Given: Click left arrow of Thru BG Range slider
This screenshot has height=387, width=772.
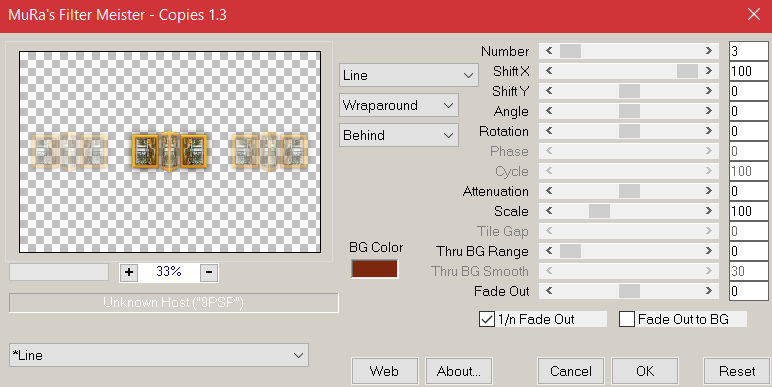Looking at the screenshot, I should point(549,251).
